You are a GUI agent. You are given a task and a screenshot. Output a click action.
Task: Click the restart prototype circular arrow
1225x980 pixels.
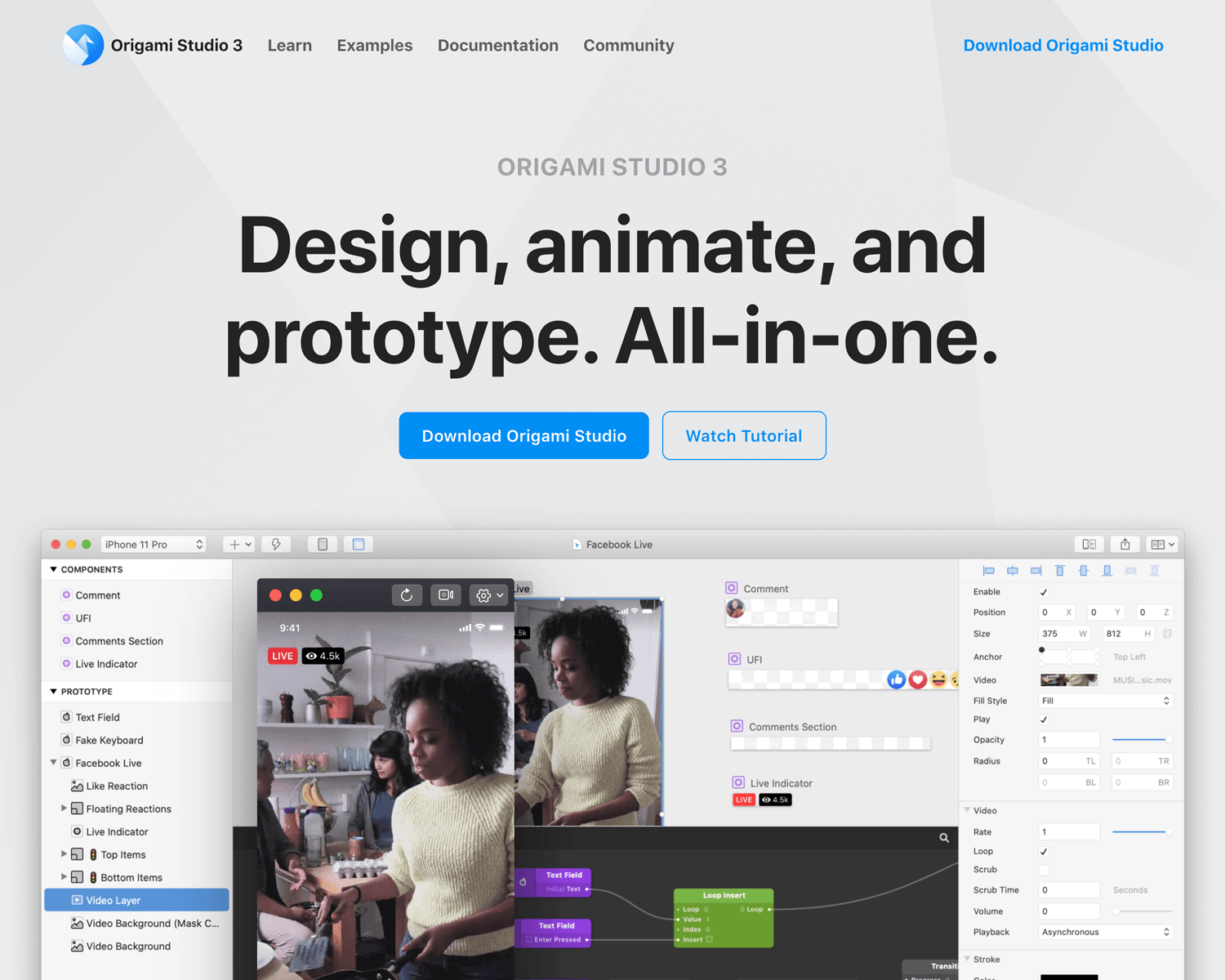tap(407, 595)
